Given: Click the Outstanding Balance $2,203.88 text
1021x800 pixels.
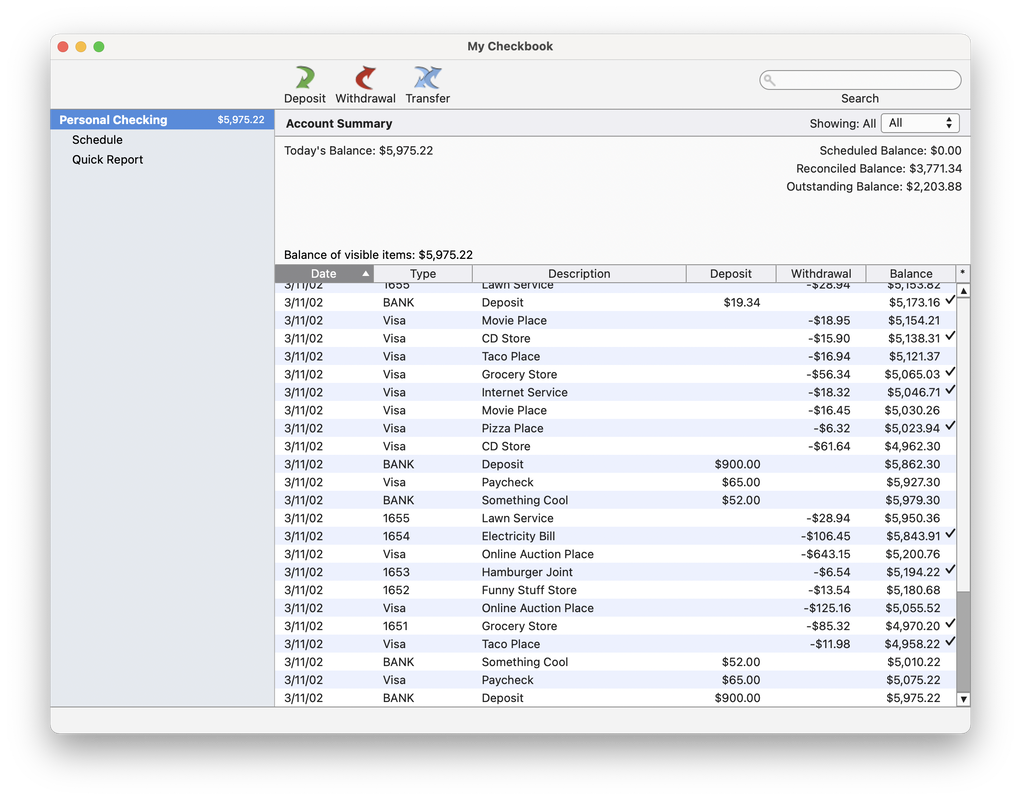Looking at the screenshot, I should click(874, 187).
